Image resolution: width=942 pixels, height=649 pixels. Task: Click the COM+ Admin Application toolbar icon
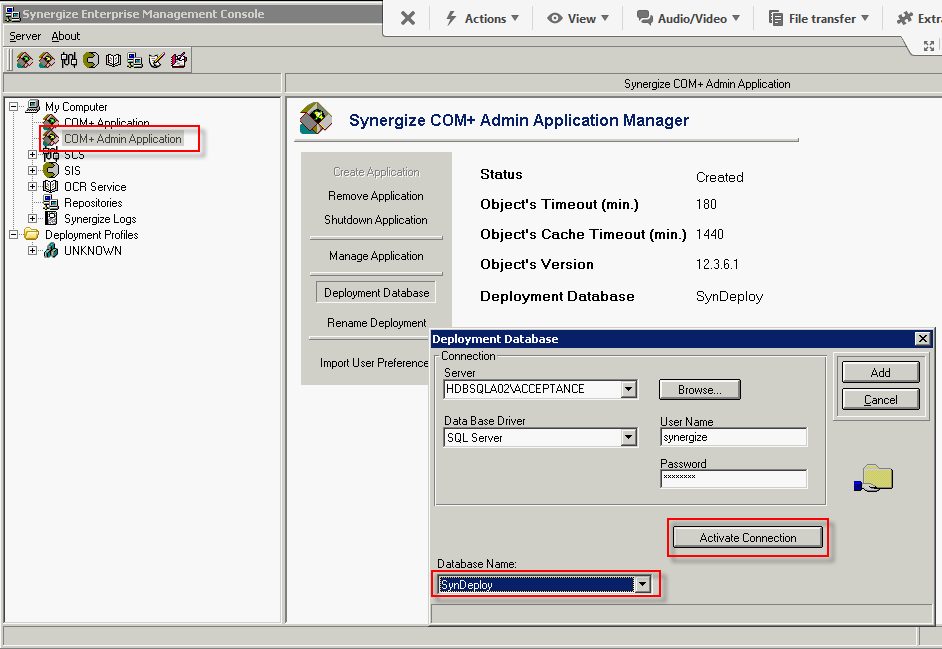pos(46,60)
